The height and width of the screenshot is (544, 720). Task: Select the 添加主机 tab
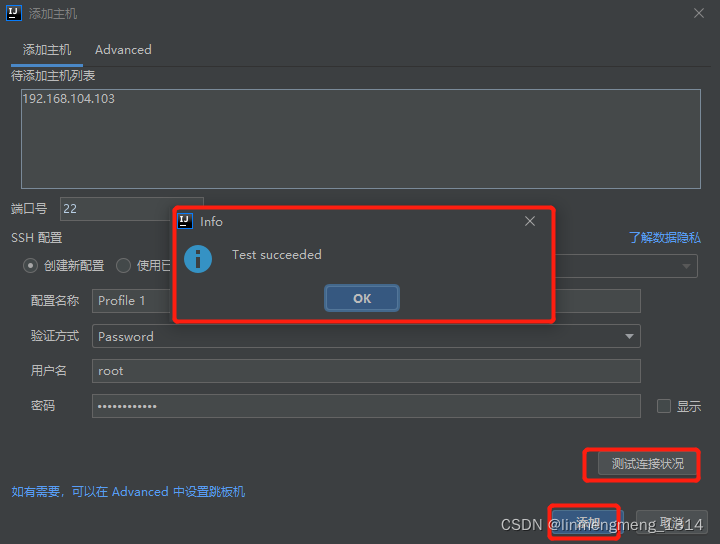(x=47, y=50)
